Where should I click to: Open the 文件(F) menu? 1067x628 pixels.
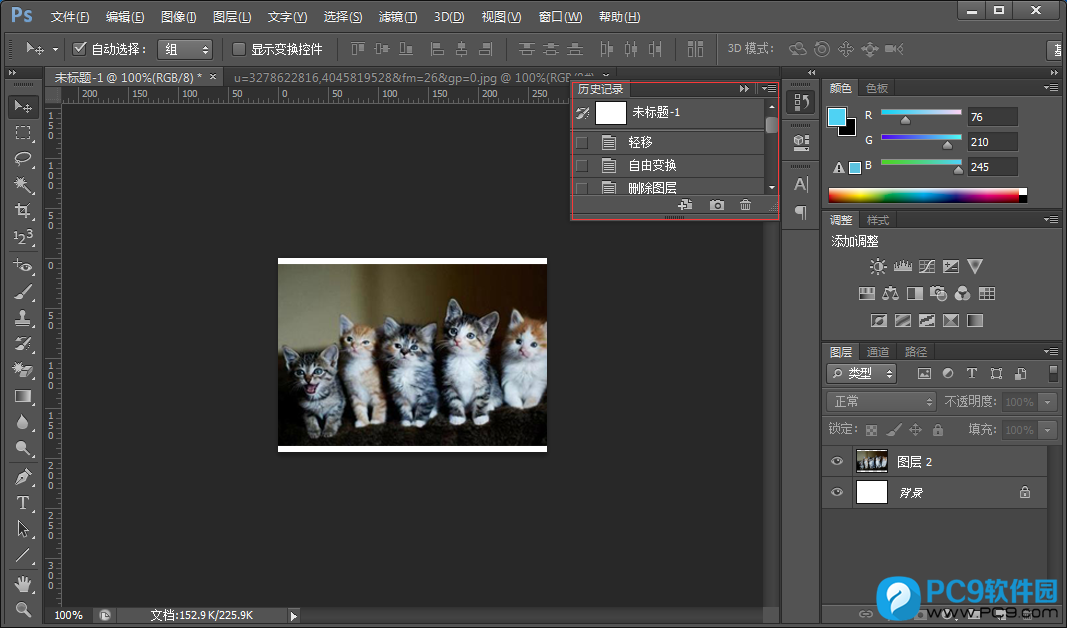(x=70, y=17)
